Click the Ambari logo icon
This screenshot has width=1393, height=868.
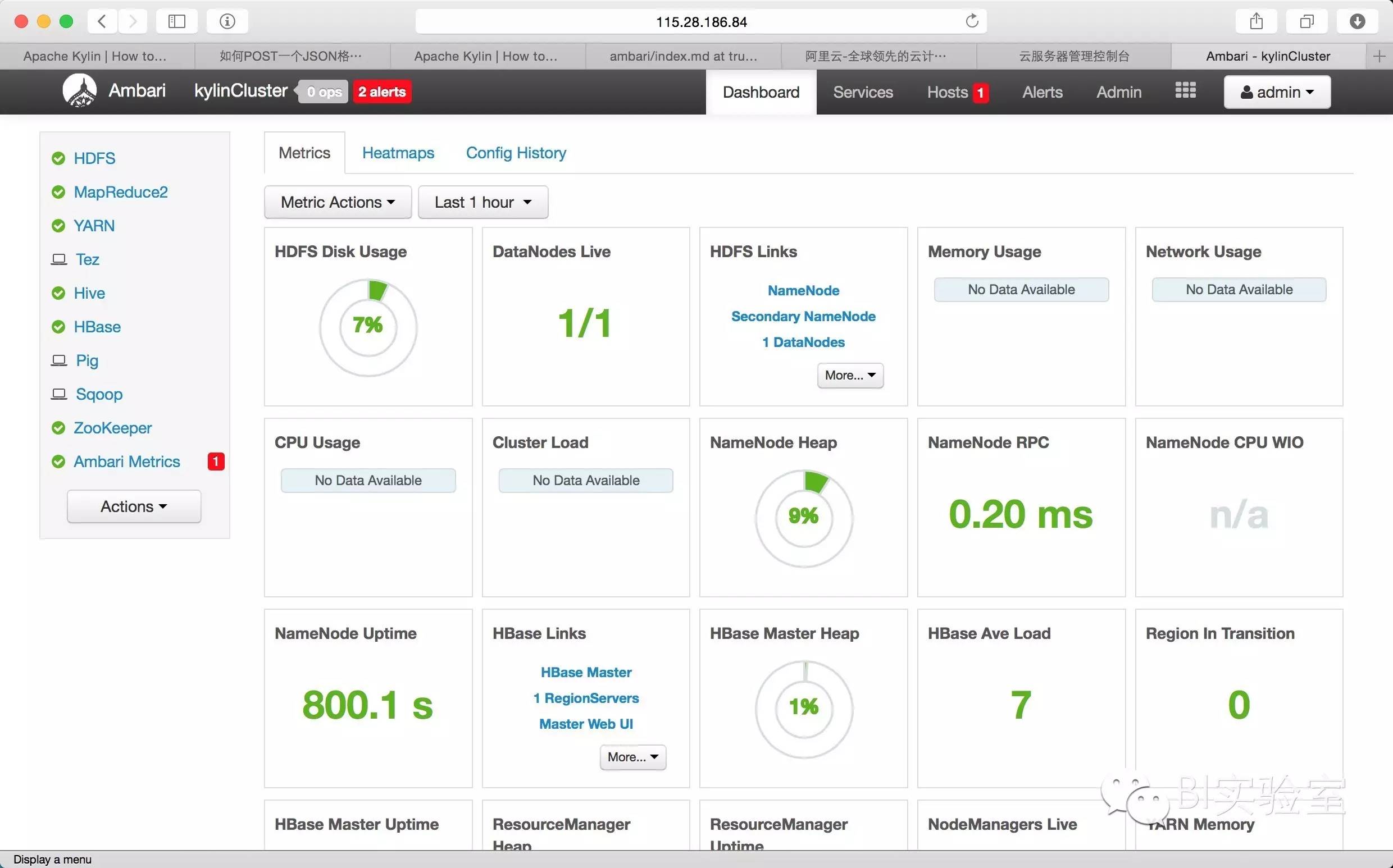click(x=79, y=91)
